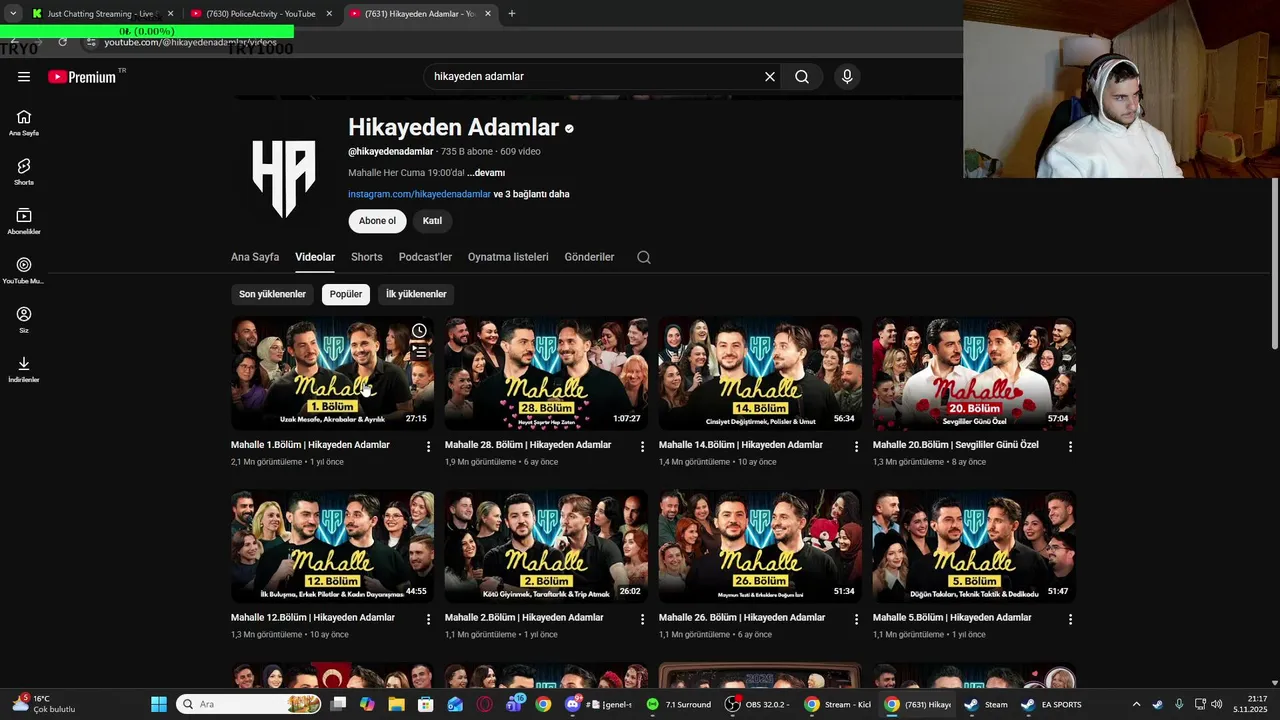Play the Mahalle 5.Bölüm thumbnail
The height and width of the screenshot is (720, 1280).
974,546
